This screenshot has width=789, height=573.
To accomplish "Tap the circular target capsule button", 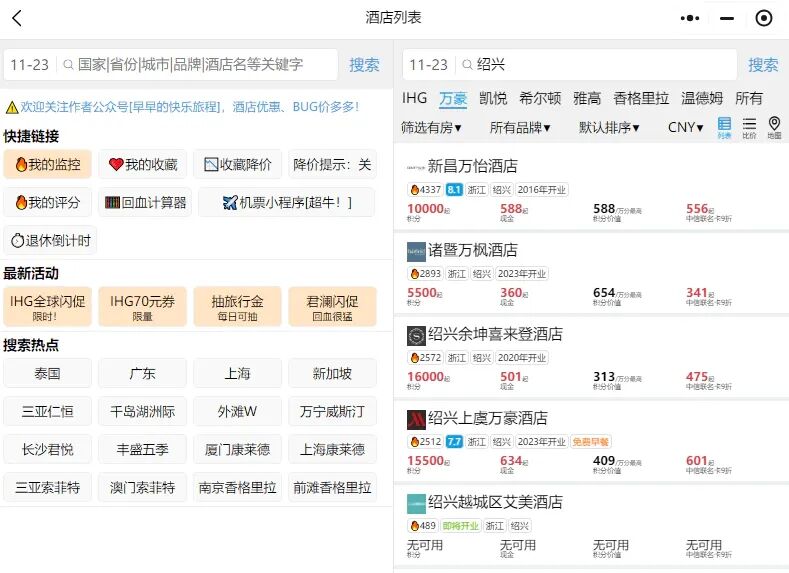I will tap(763, 18).
